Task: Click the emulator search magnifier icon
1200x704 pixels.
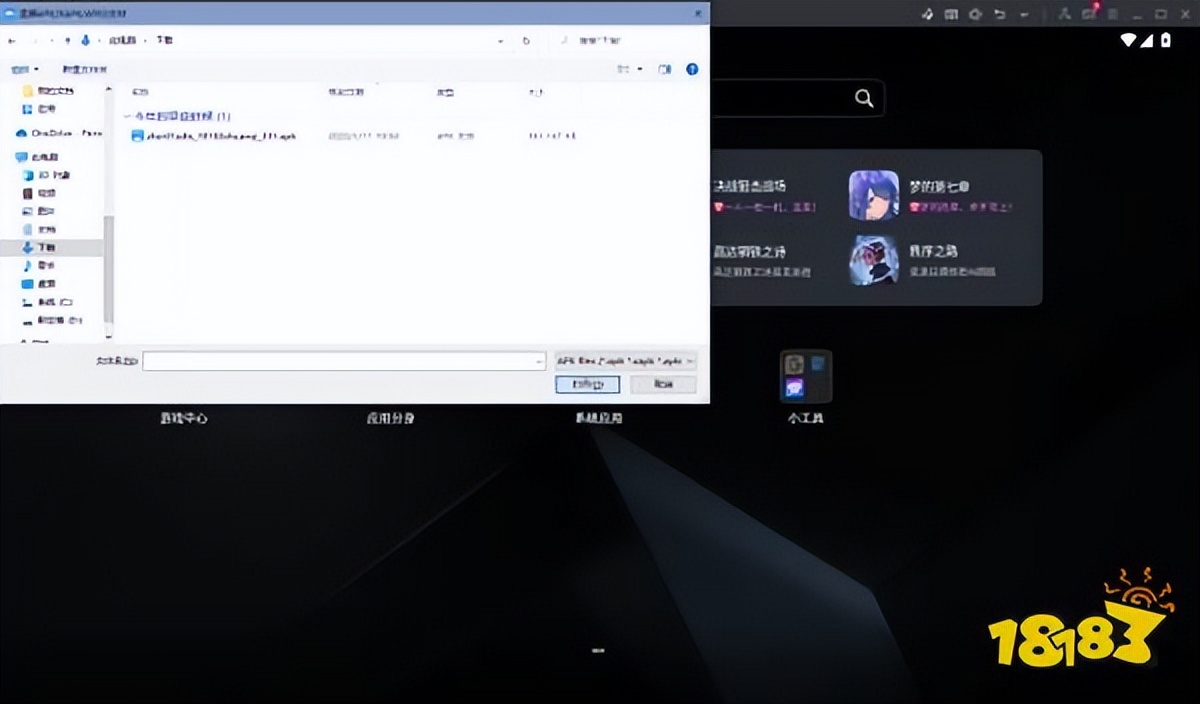Action: pos(864,98)
